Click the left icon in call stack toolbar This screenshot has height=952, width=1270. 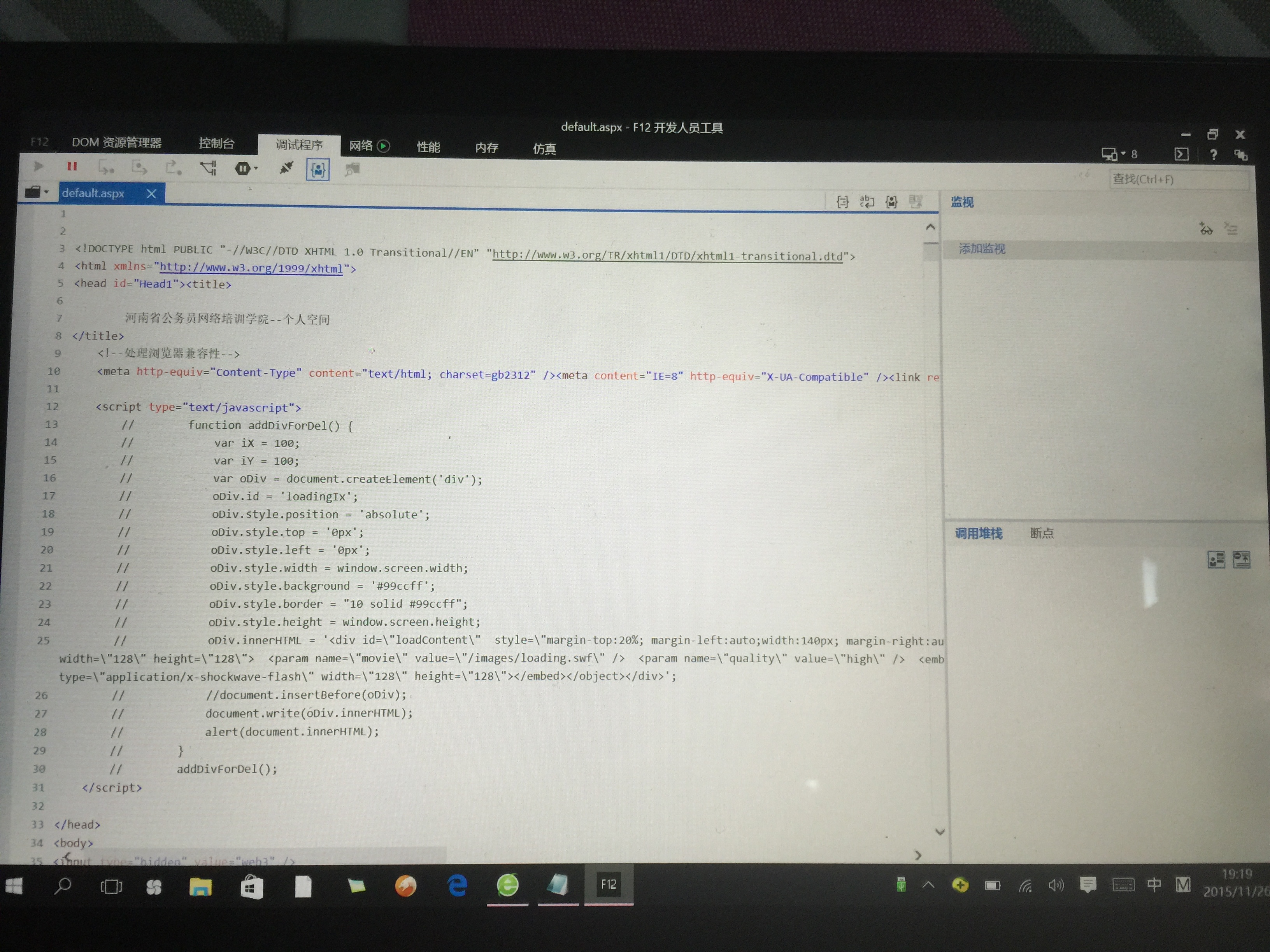[1216, 560]
